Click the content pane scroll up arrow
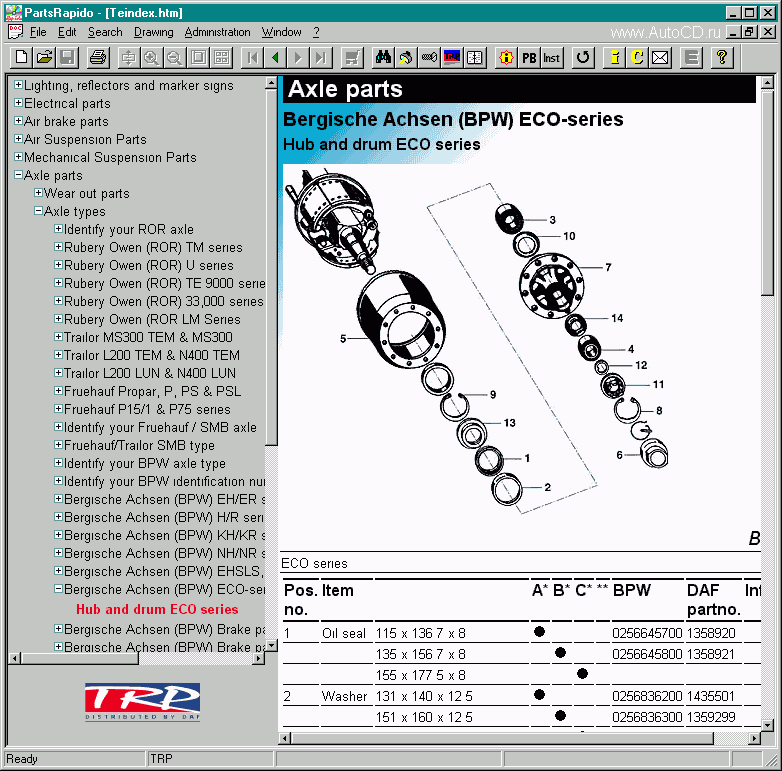 tap(767, 83)
